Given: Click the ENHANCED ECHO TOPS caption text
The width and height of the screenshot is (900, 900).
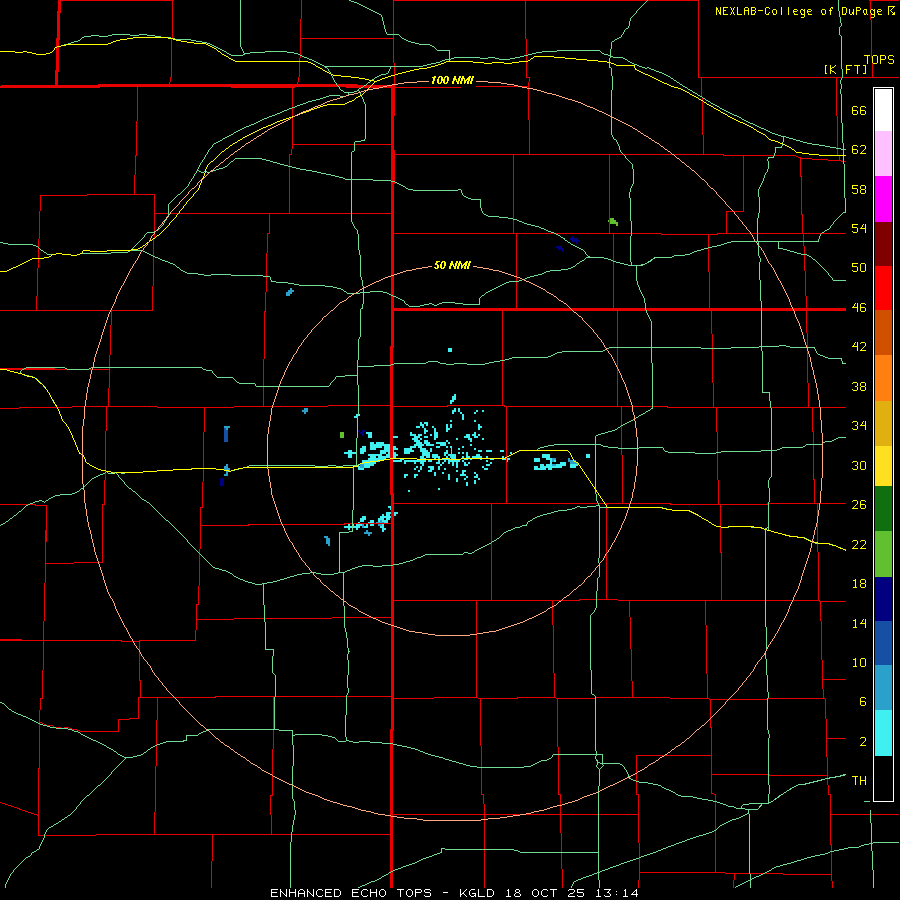Looking at the screenshot, I should tap(351, 893).
